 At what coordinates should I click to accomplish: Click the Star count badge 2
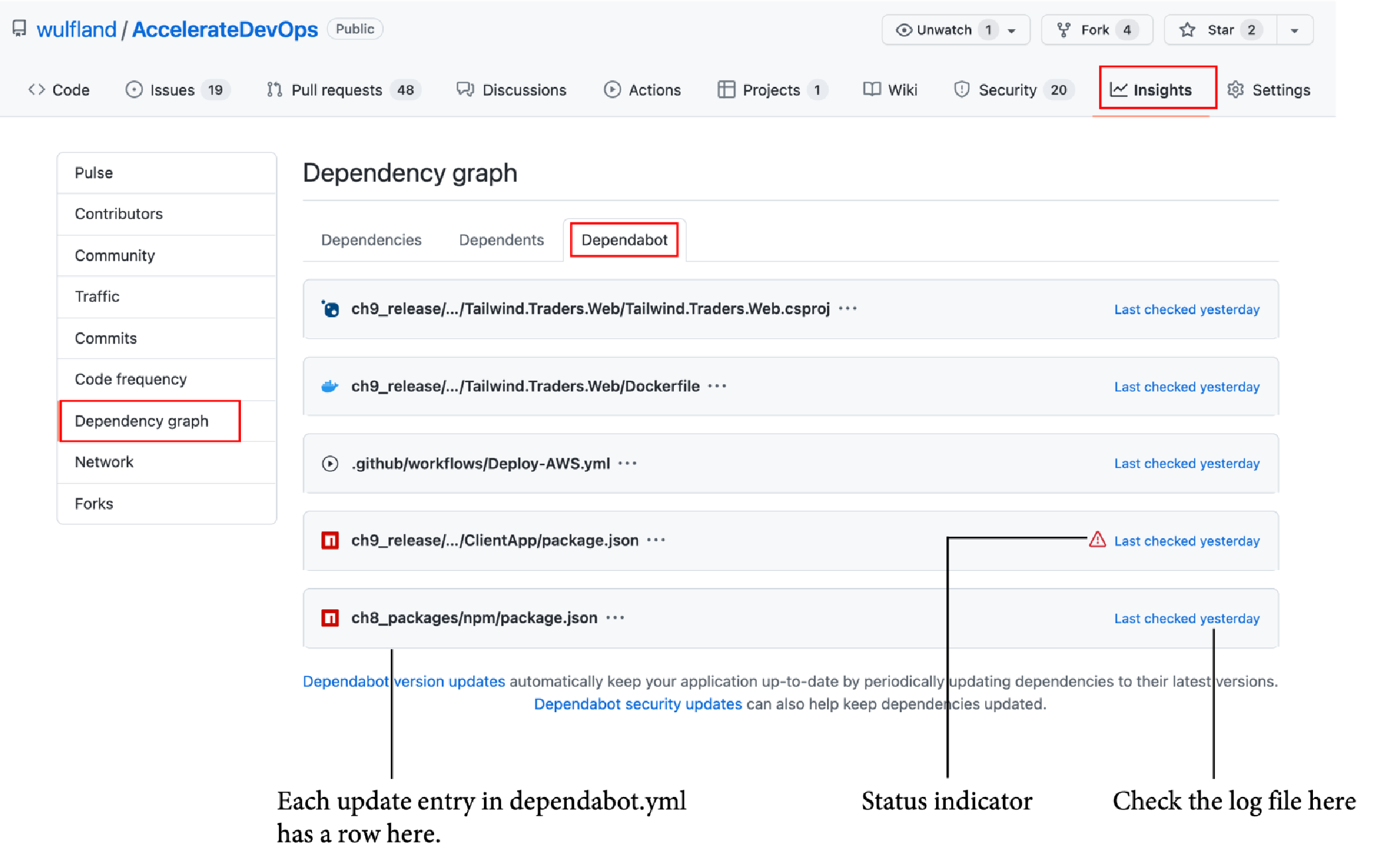tap(1251, 30)
